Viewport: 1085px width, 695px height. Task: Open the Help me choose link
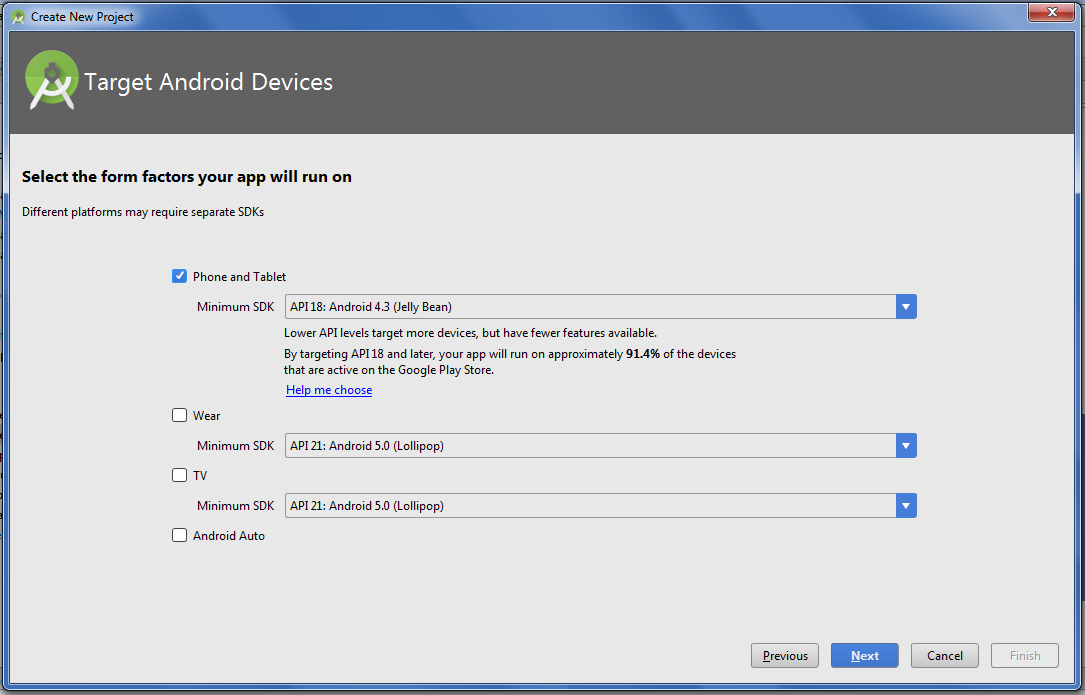[329, 390]
